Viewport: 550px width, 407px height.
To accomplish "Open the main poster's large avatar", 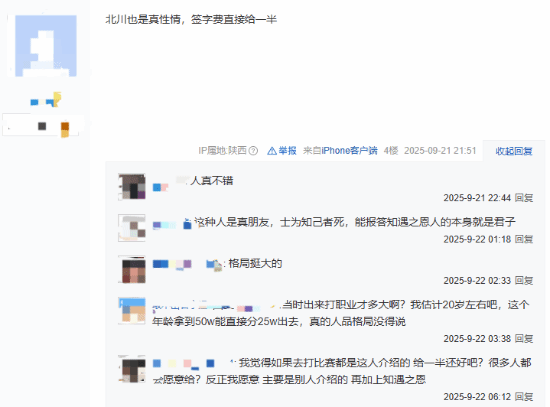I will click(46, 46).
